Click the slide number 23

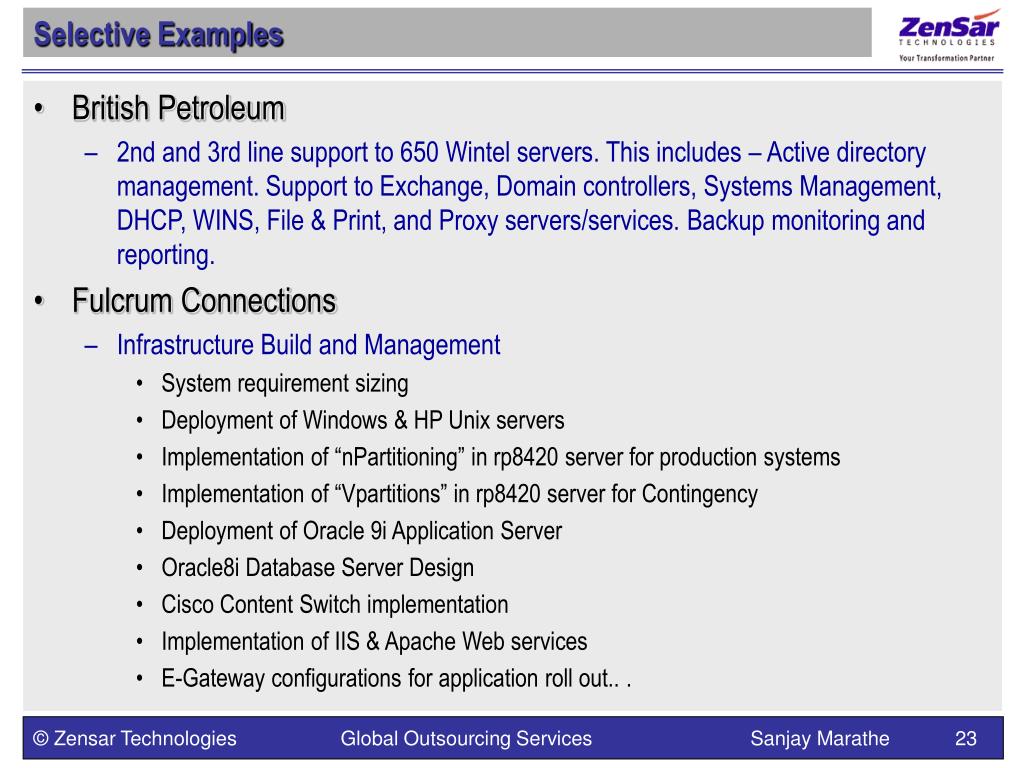coord(965,738)
